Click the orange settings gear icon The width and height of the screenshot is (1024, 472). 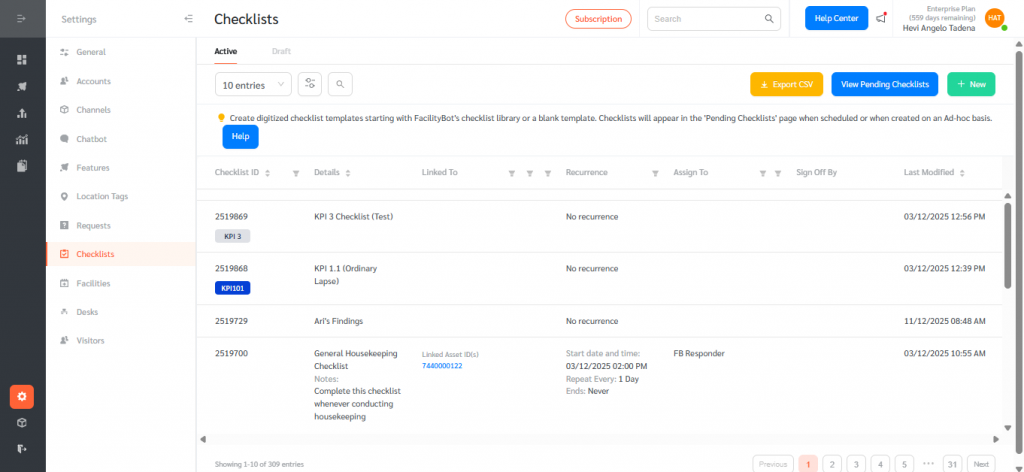click(x=22, y=396)
